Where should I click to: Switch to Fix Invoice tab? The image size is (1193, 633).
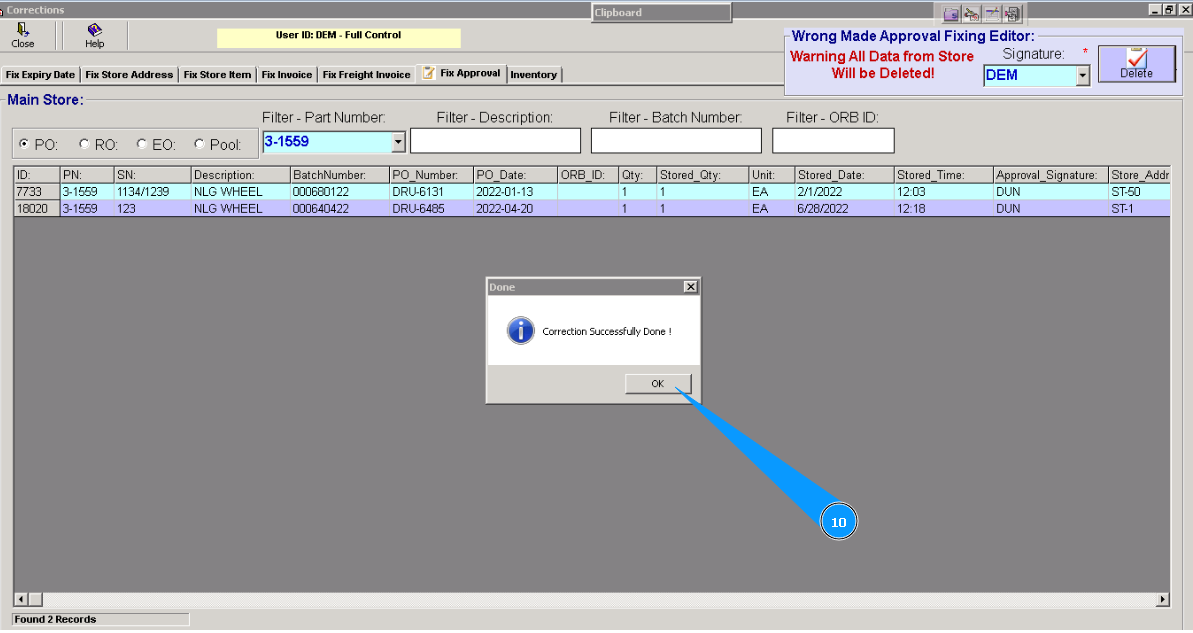click(287, 75)
